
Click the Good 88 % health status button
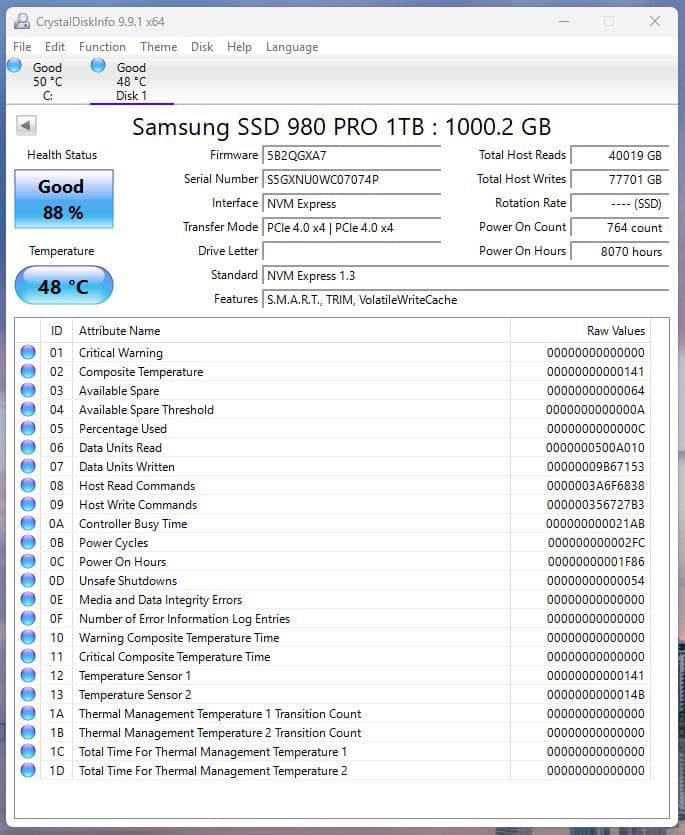pos(64,199)
